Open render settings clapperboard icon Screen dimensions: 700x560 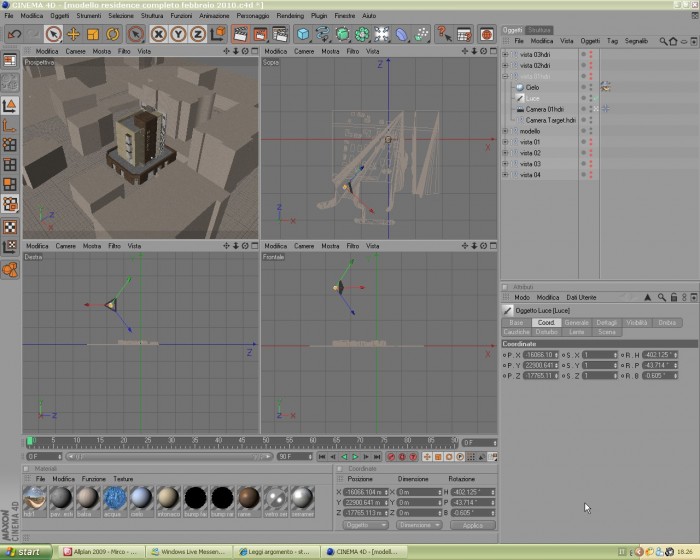280,34
